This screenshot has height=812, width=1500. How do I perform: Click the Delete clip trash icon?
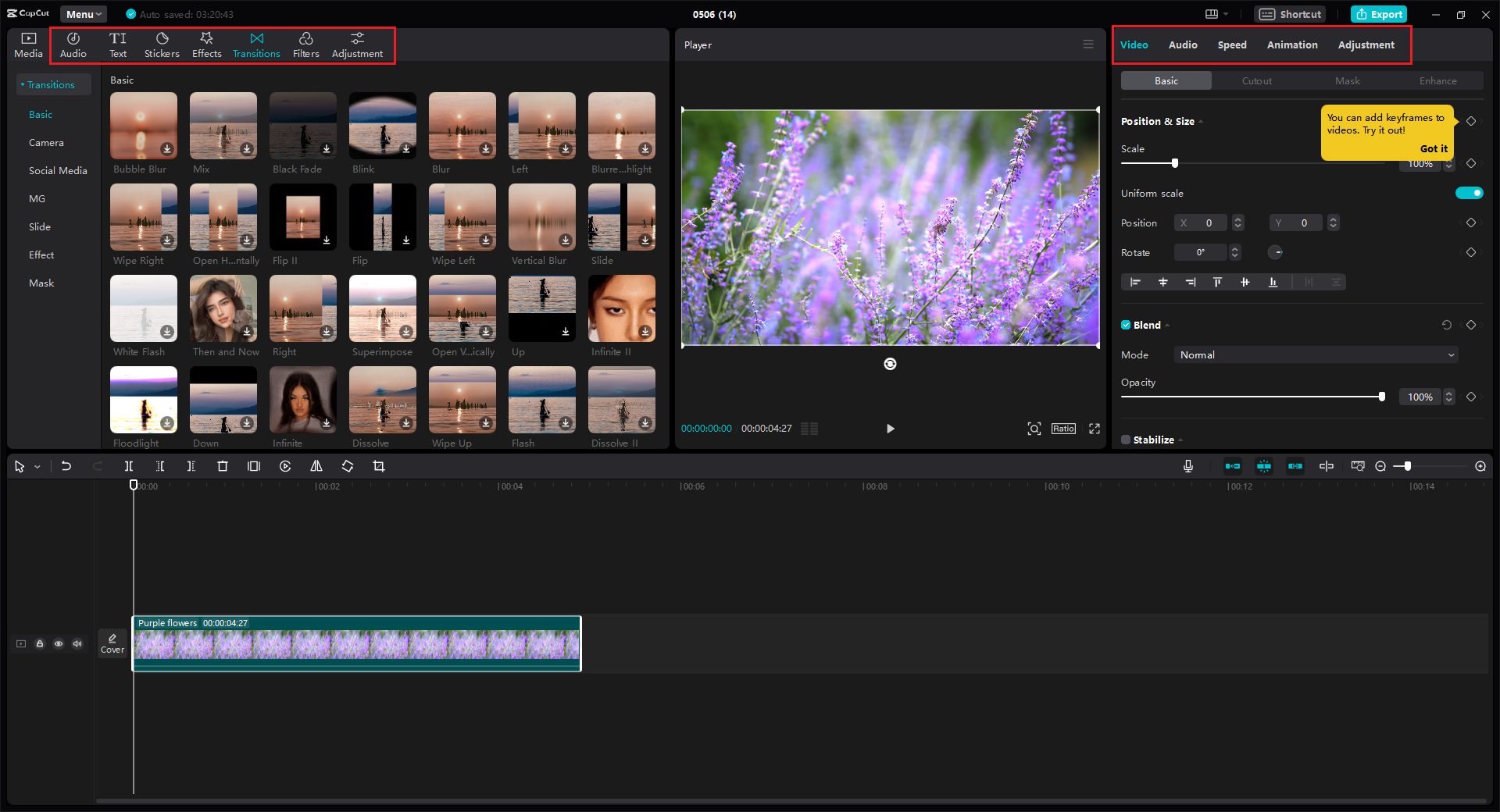coord(223,466)
